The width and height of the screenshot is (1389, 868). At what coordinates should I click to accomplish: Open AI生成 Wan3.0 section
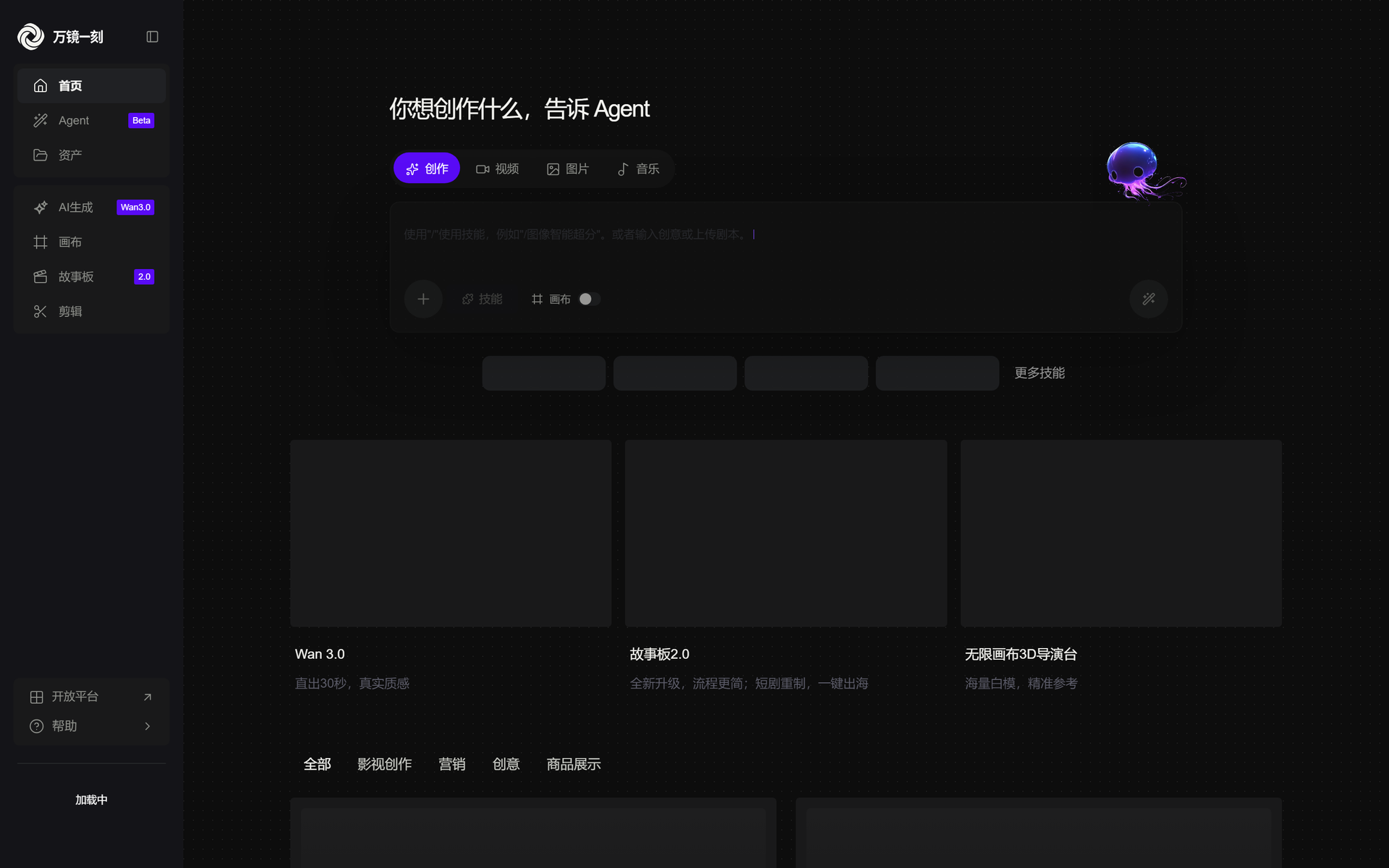point(91,207)
